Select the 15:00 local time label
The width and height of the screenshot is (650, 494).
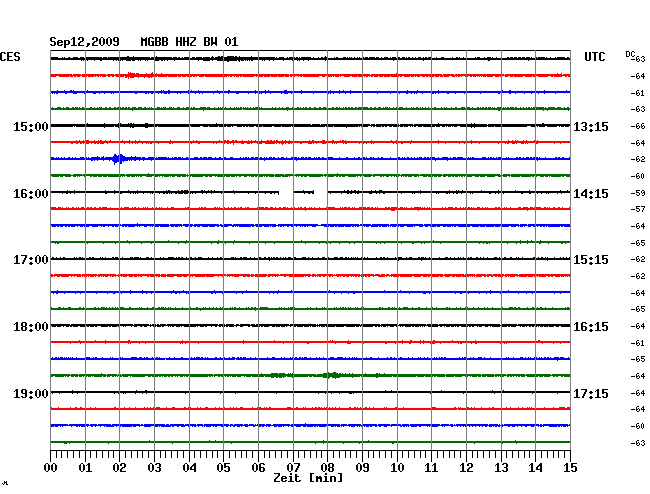(31, 126)
